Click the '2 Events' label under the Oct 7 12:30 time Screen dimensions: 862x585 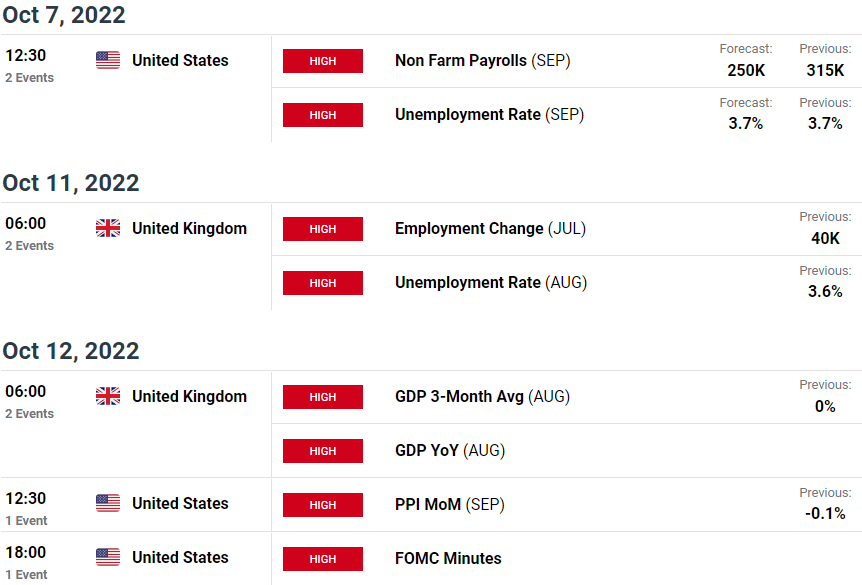(x=30, y=78)
